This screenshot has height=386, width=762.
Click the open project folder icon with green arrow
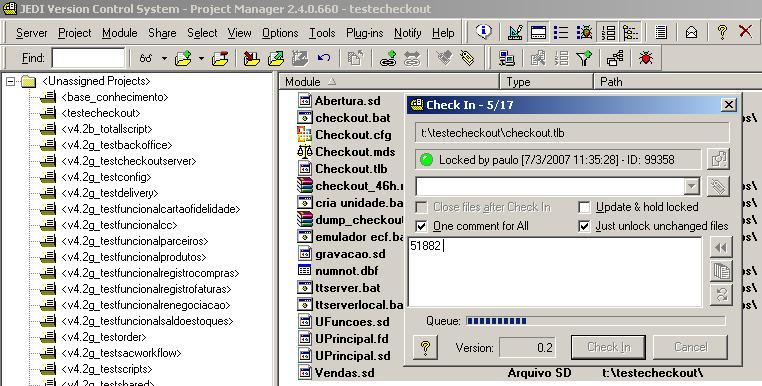click(x=183, y=58)
